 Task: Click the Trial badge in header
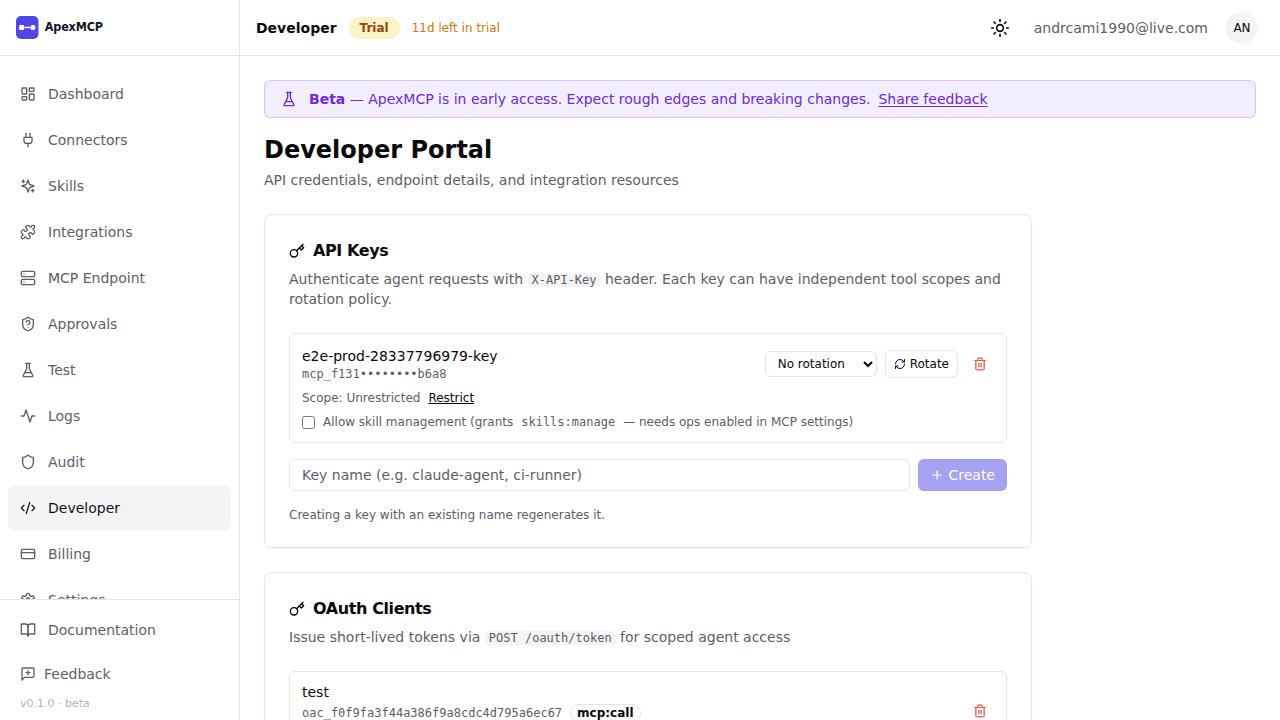(x=374, y=28)
